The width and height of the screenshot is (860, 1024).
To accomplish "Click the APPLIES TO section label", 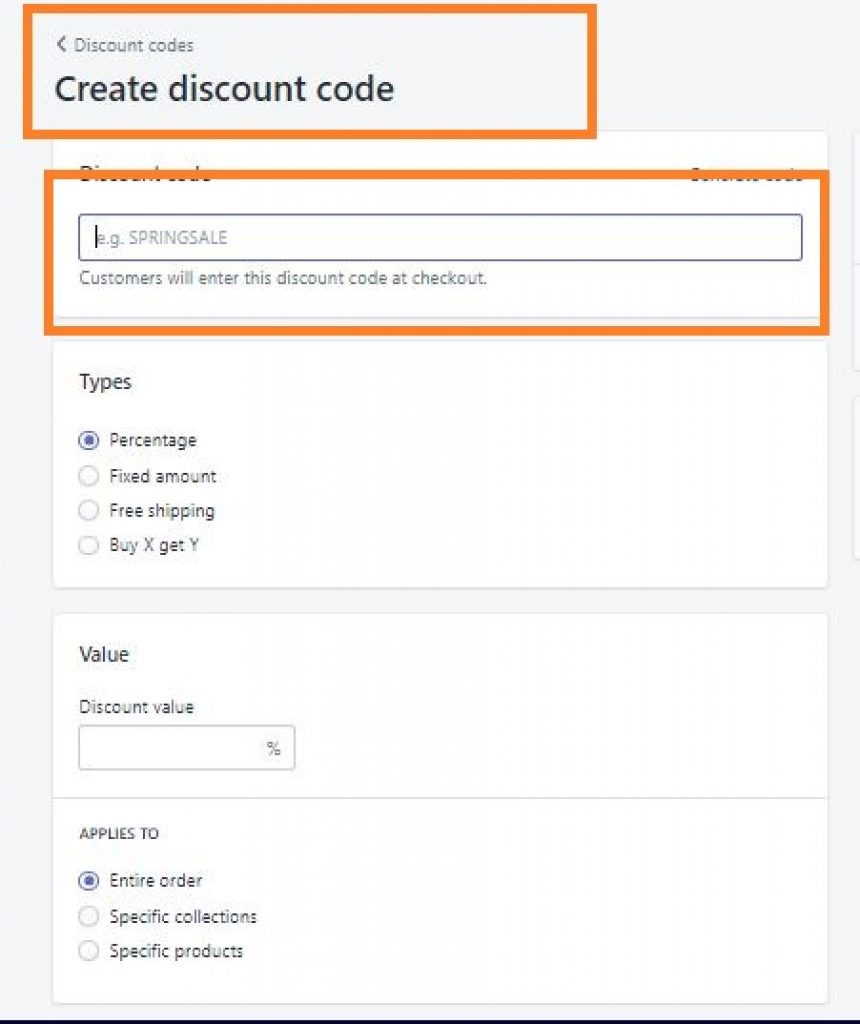I will point(119,833).
